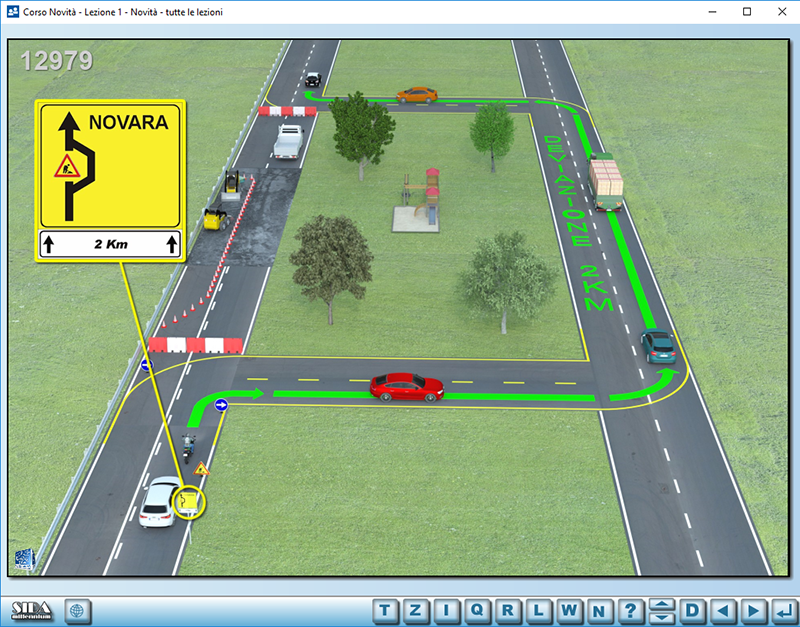
Task: Click the enter return arrow button
Action: tap(785, 610)
